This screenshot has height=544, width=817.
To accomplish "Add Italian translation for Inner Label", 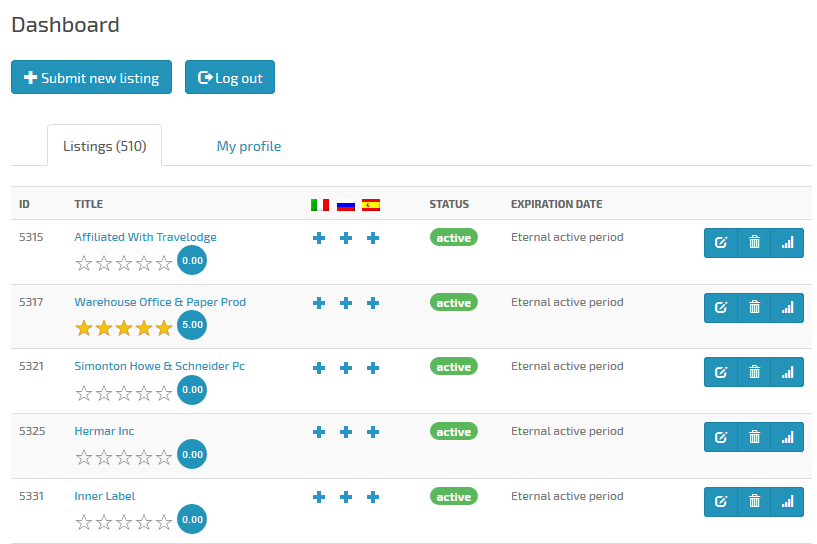I will coord(319,497).
